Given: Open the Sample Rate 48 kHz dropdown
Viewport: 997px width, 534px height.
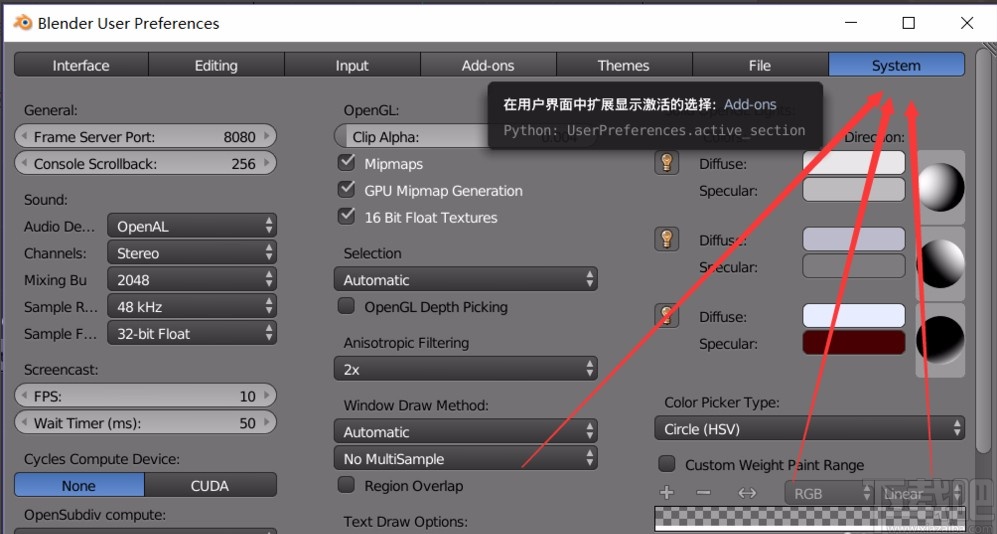Looking at the screenshot, I should tap(192, 306).
